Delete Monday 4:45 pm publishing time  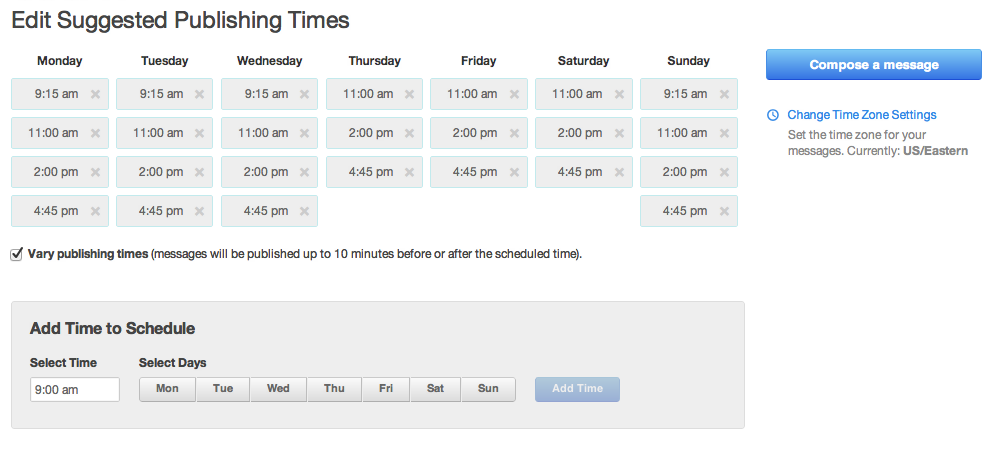[x=95, y=211]
